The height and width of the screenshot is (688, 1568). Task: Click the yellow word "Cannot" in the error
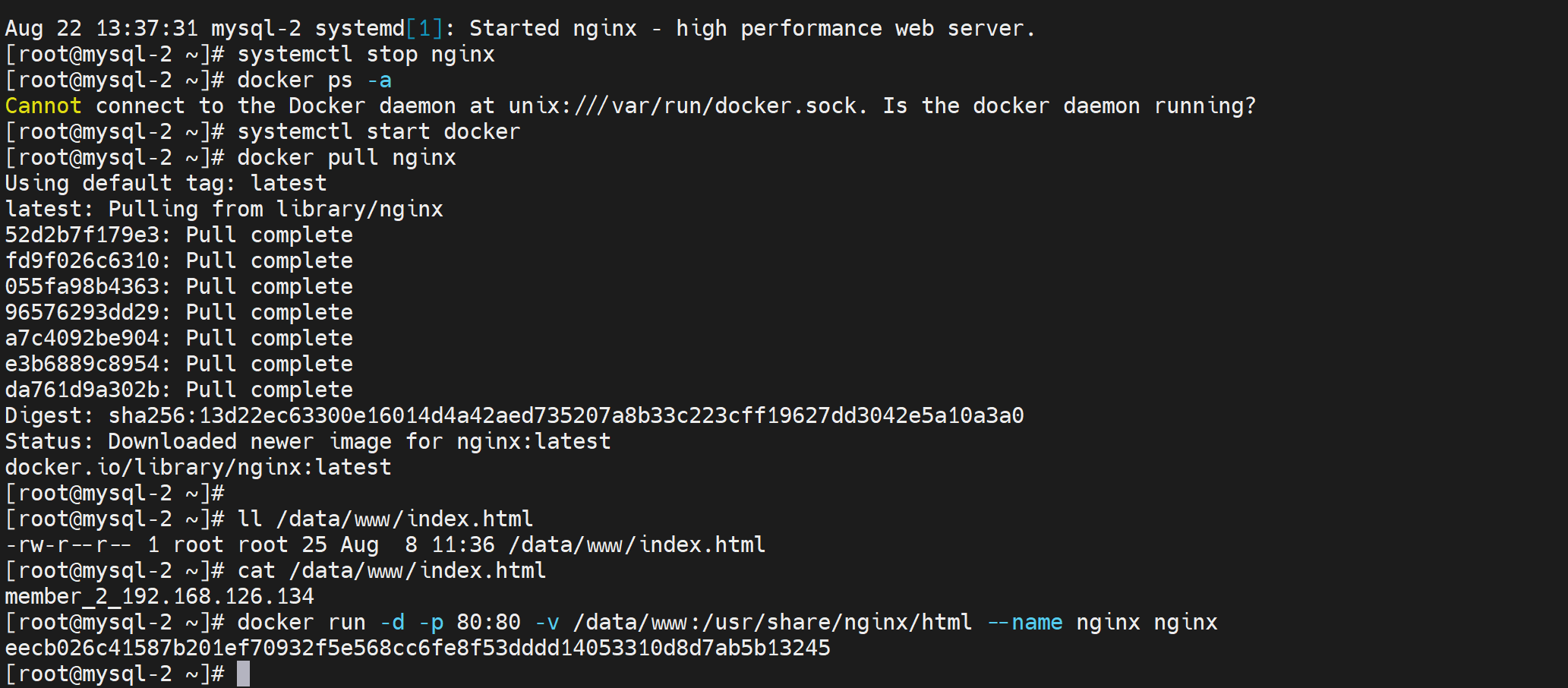click(x=43, y=106)
